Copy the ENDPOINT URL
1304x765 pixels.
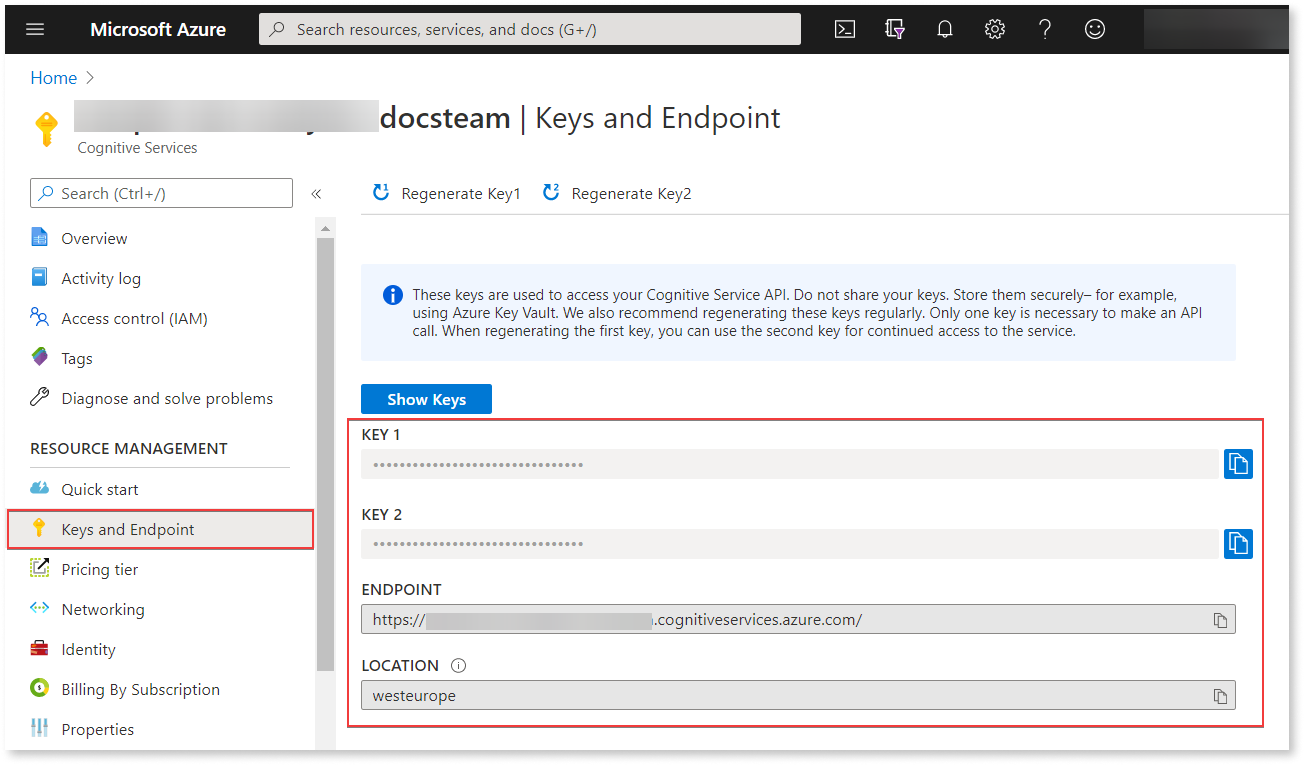[x=1220, y=619]
